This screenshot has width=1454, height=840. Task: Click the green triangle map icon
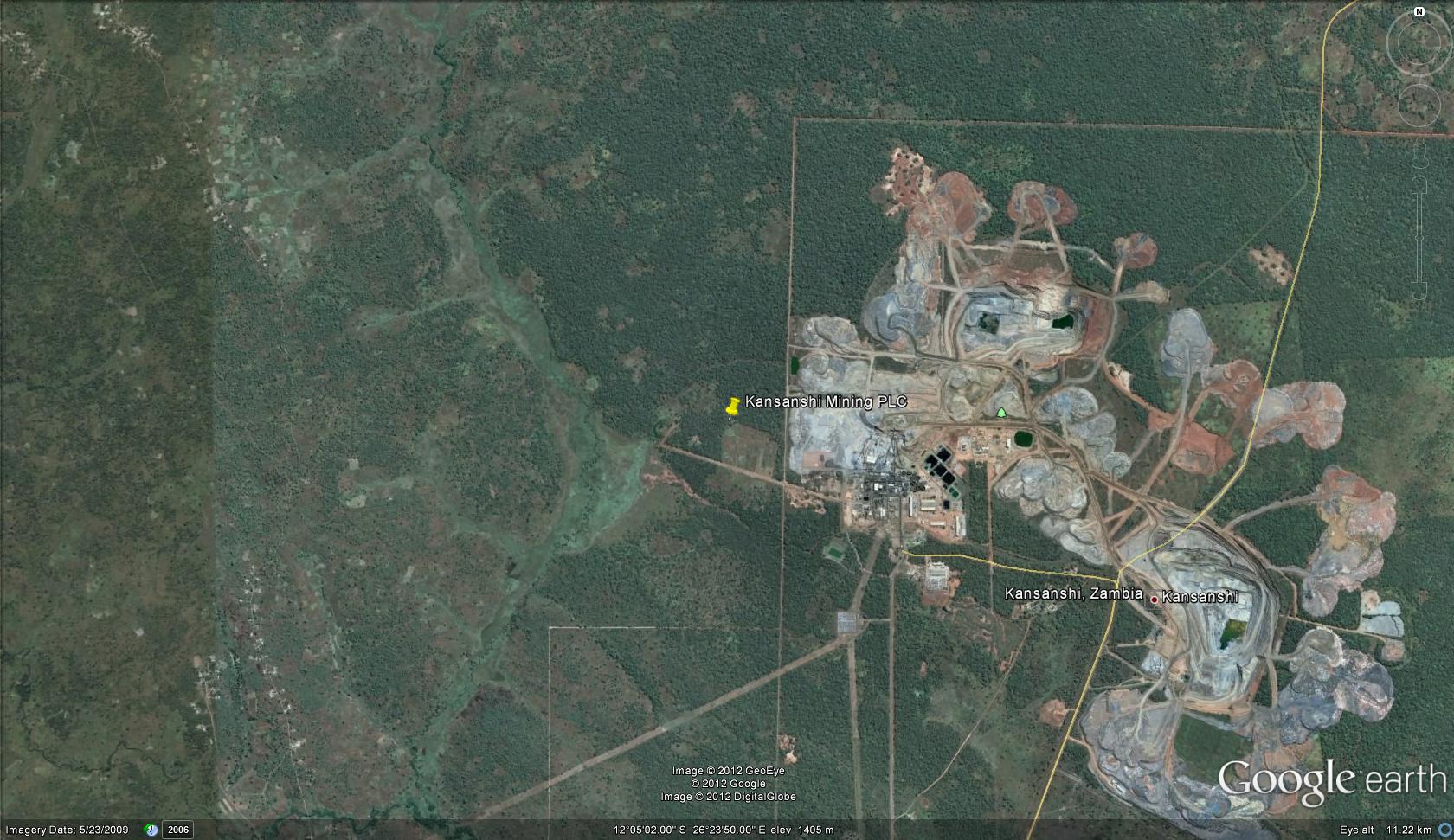pyautogui.click(x=1001, y=412)
